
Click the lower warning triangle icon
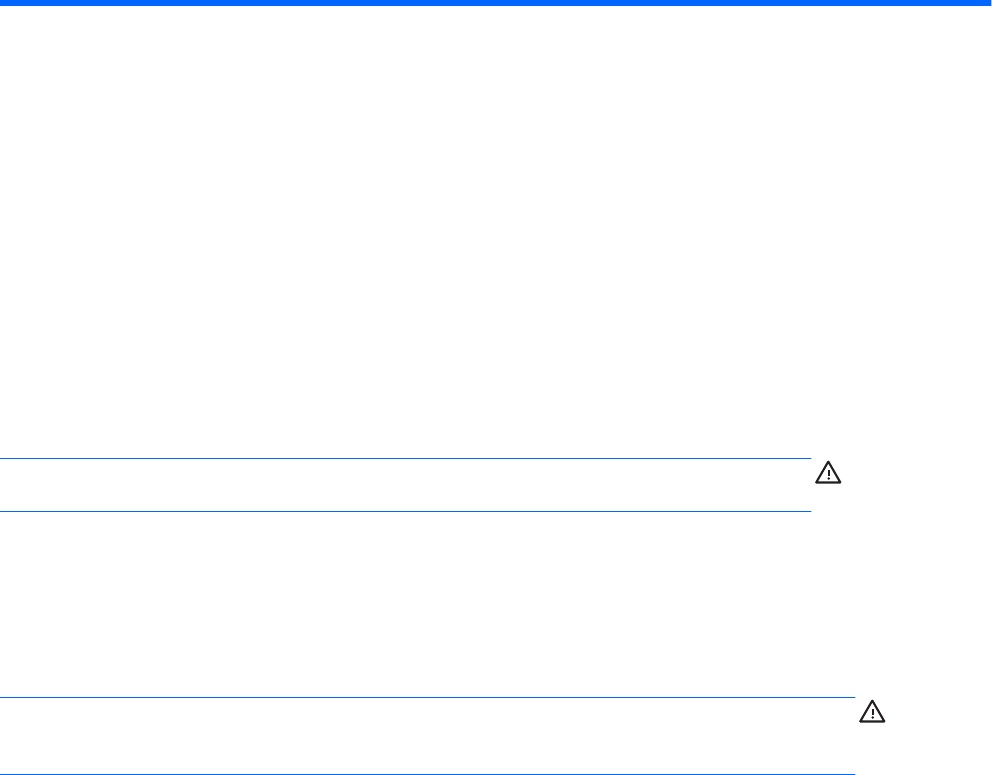[x=872, y=712]
